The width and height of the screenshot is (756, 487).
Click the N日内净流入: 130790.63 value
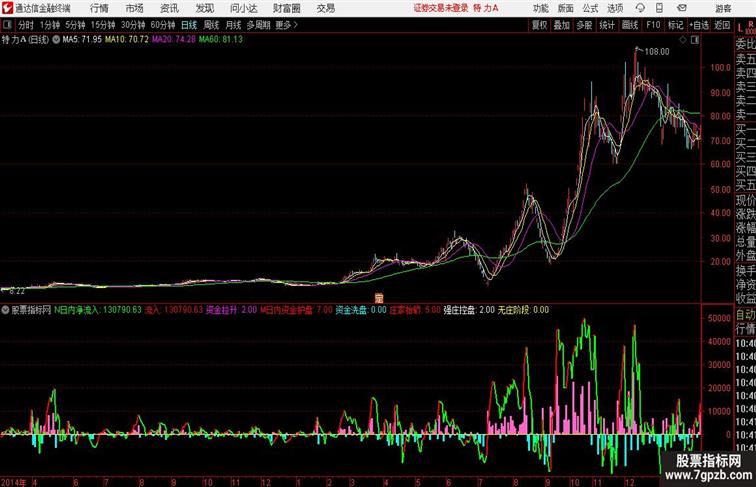coord(98,310)
